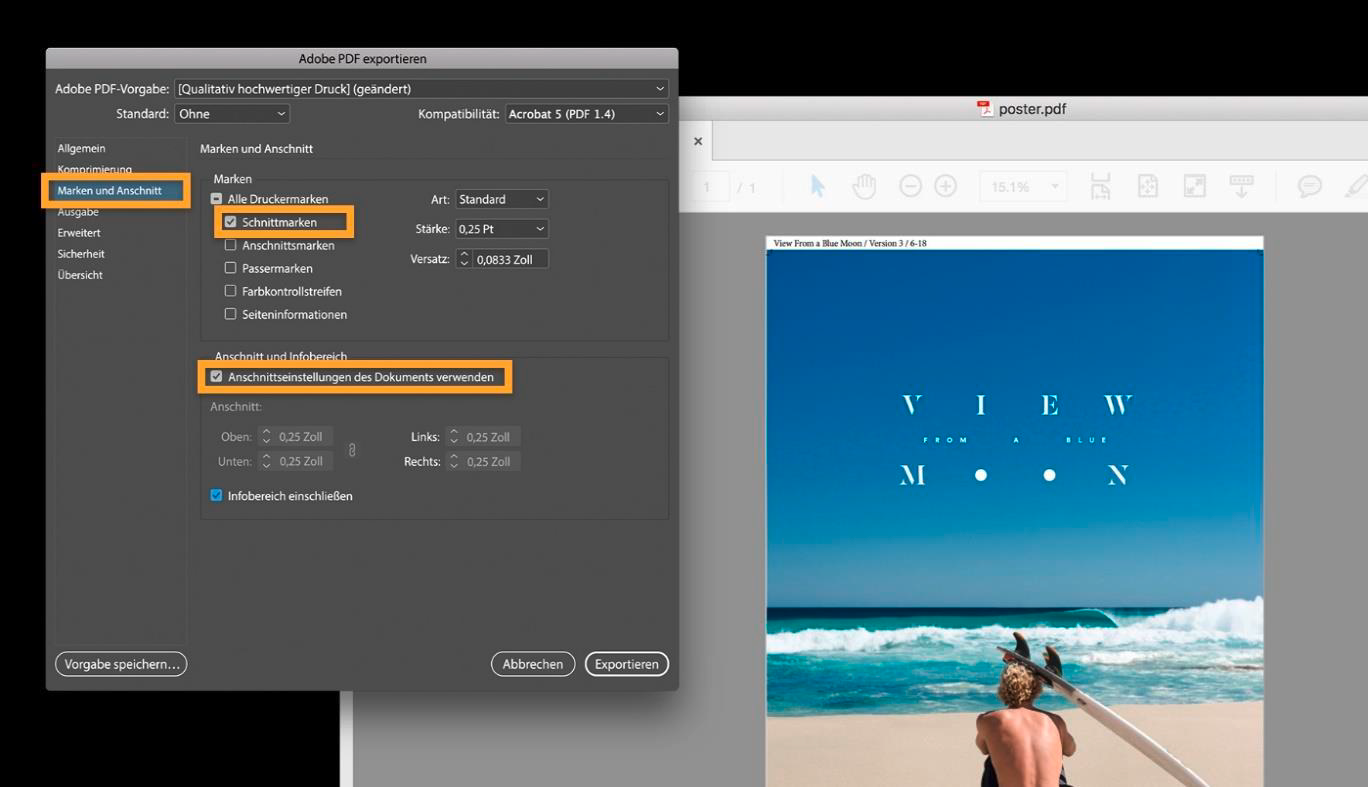Toggle the chain link icon between bleed values
The width and height of the screenshot is (1368, 787).
click(x=351, y=450)
